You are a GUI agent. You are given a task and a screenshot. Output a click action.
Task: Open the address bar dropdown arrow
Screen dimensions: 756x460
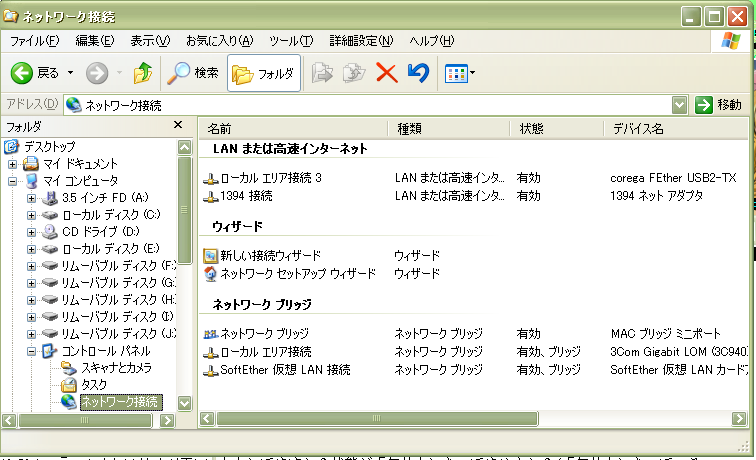(680, 104)
